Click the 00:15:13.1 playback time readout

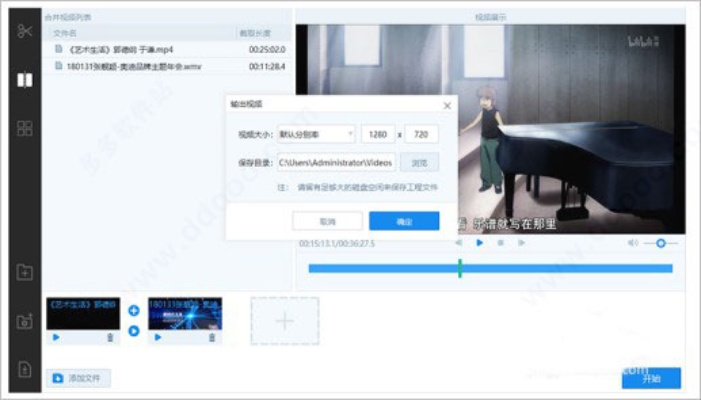pos(317,244)
